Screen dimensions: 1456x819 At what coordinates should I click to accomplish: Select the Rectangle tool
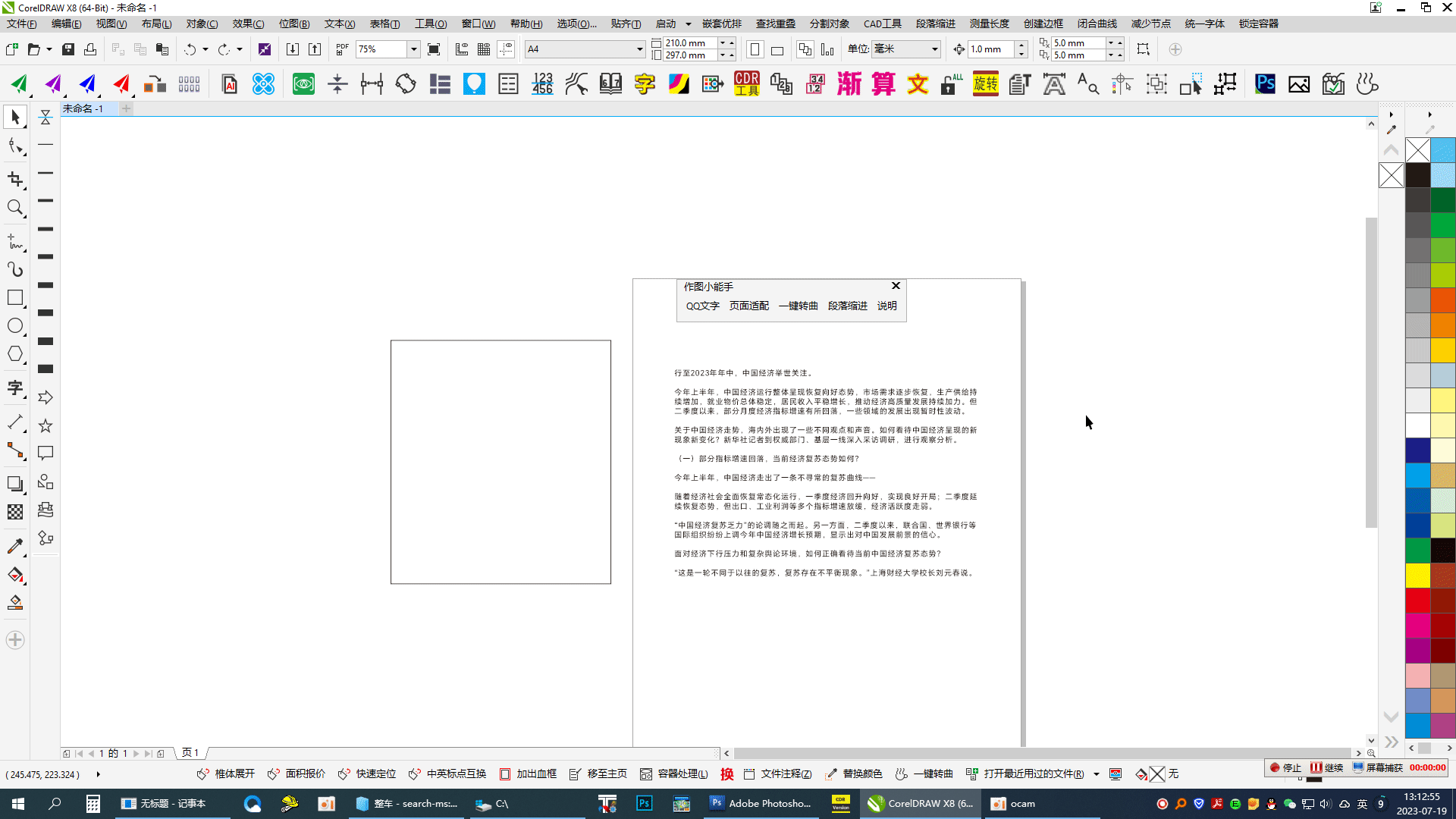tap(15, 297)
